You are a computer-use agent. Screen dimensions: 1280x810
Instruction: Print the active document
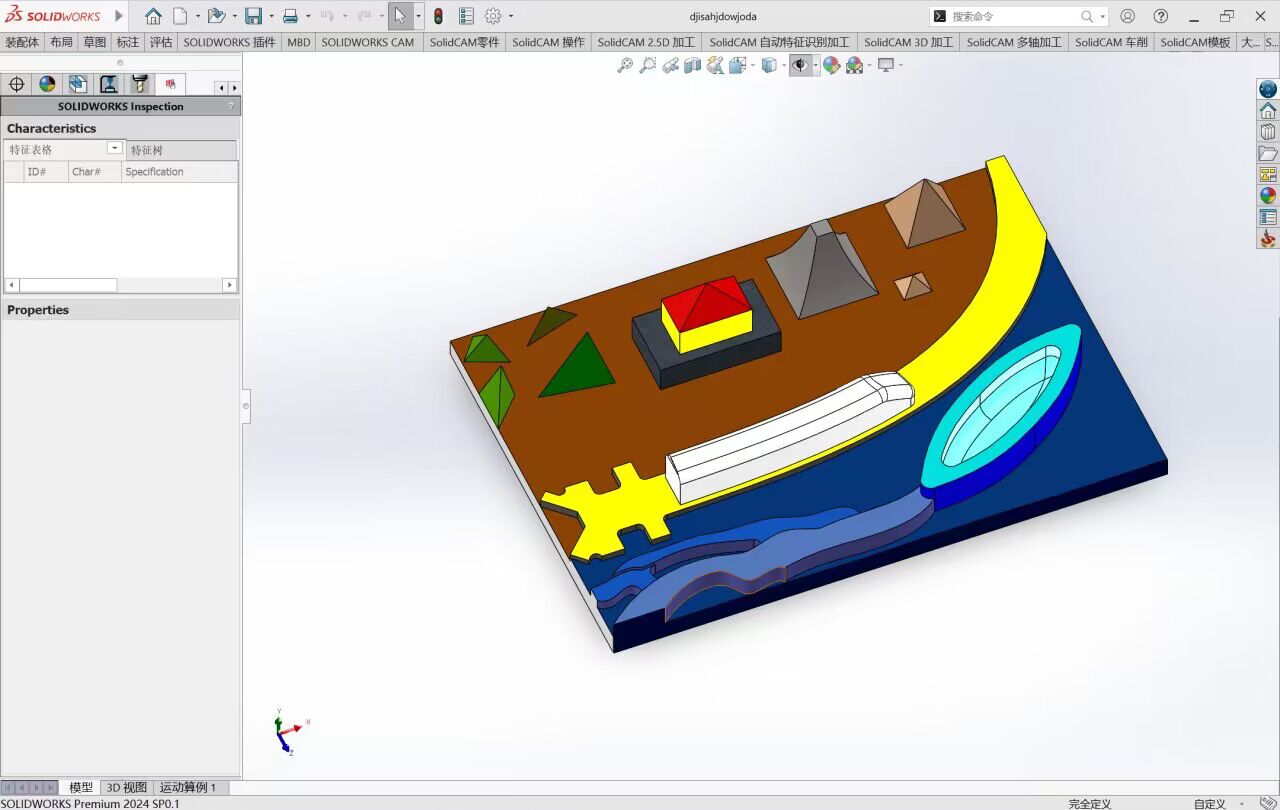pyautogui.click(x=290, y=16)
